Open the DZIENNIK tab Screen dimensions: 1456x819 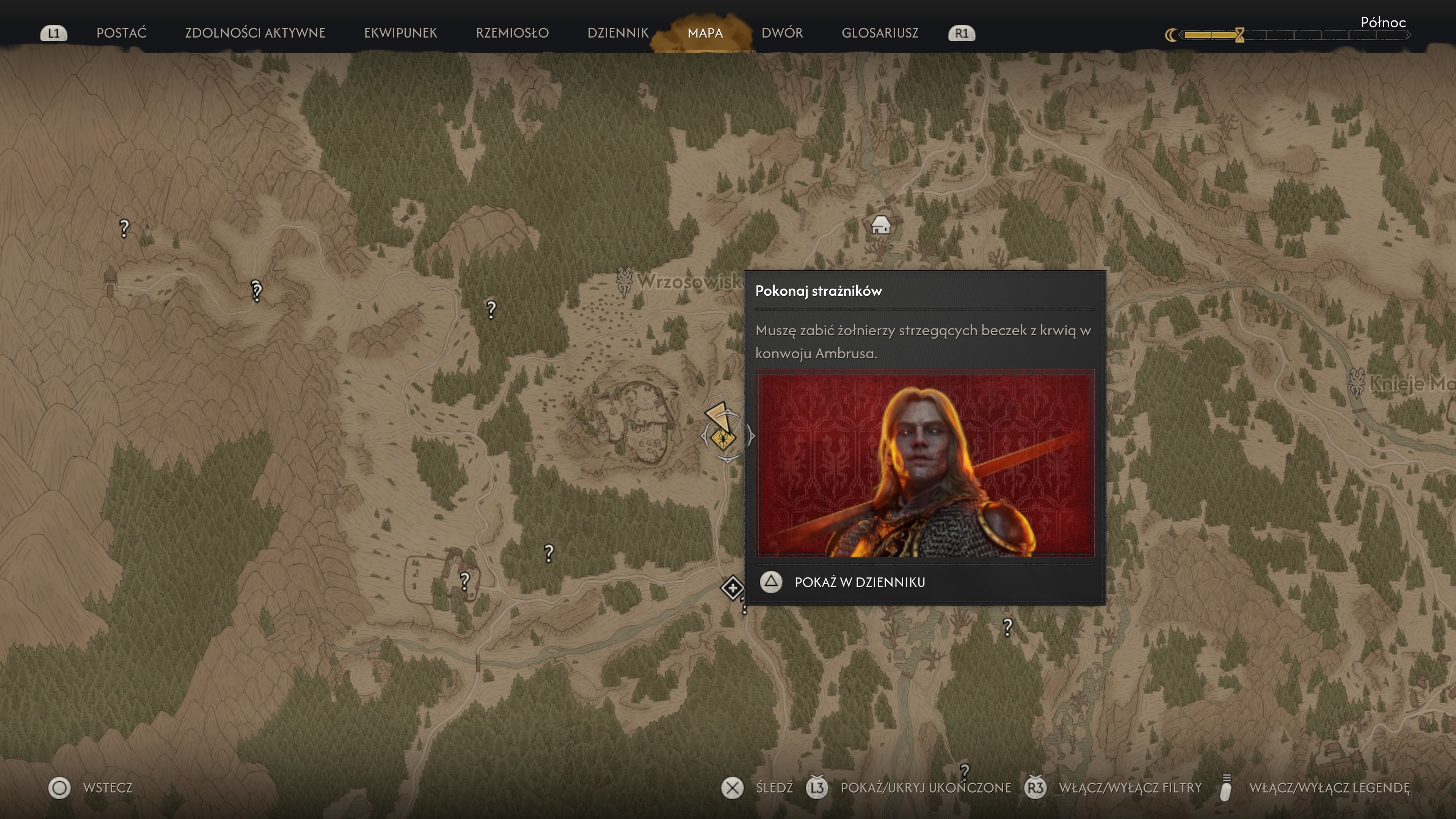pos(618,33)
